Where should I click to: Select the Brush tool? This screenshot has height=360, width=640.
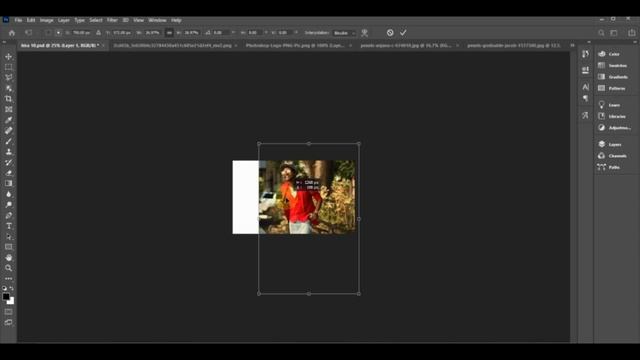click(x=9, y=141)
